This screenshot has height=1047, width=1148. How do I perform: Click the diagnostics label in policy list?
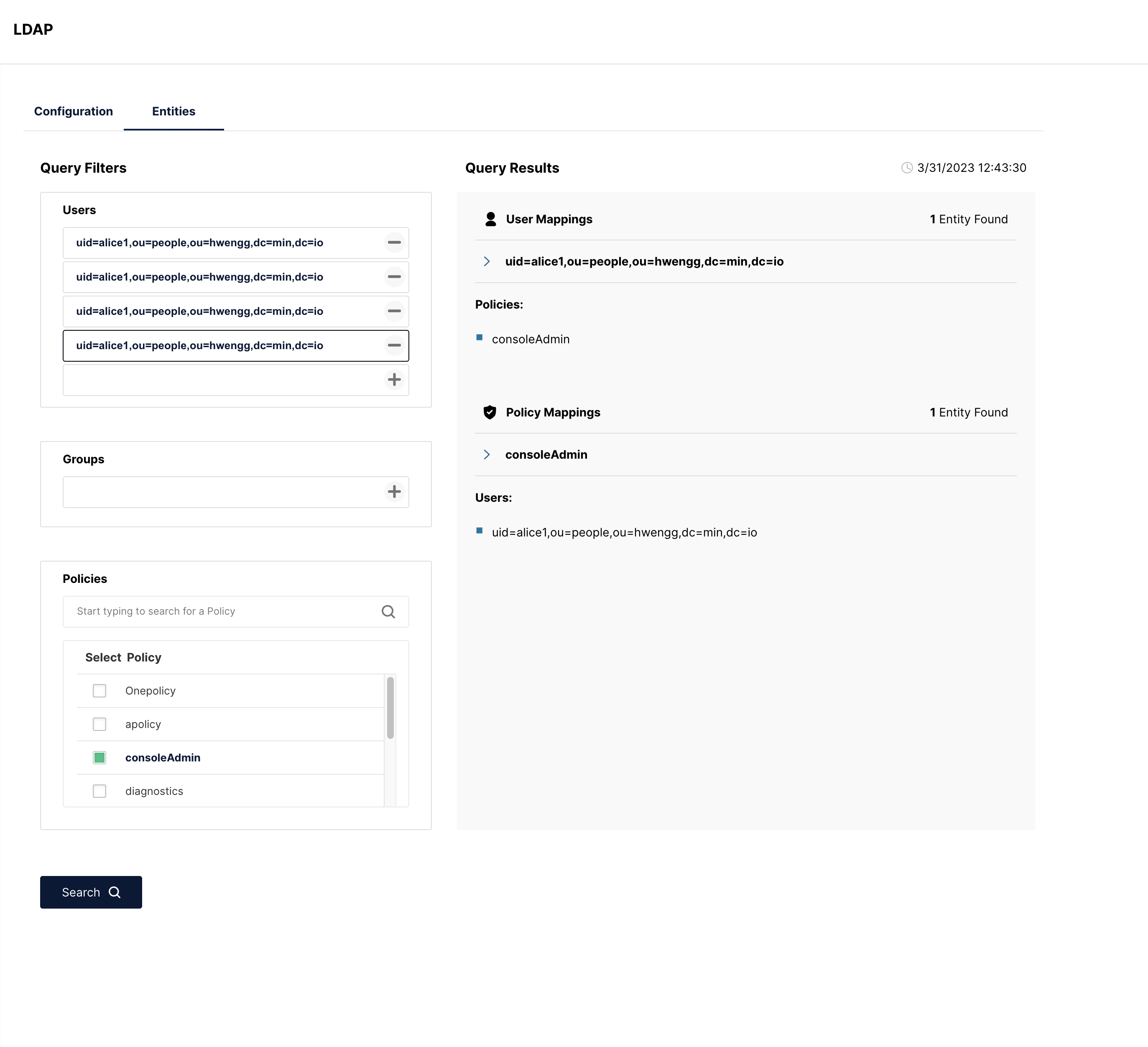154,791
